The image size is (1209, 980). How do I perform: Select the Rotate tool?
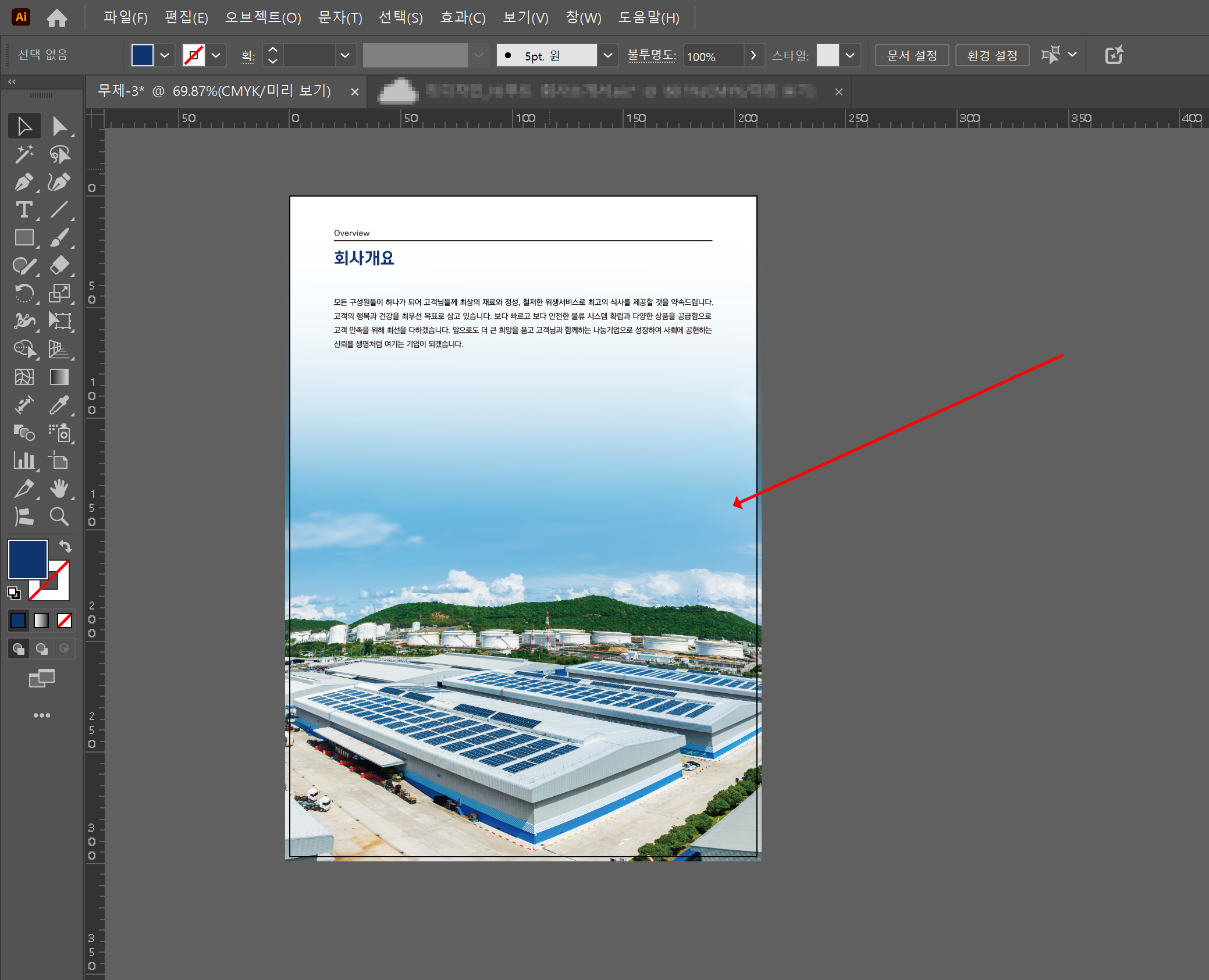24,293
